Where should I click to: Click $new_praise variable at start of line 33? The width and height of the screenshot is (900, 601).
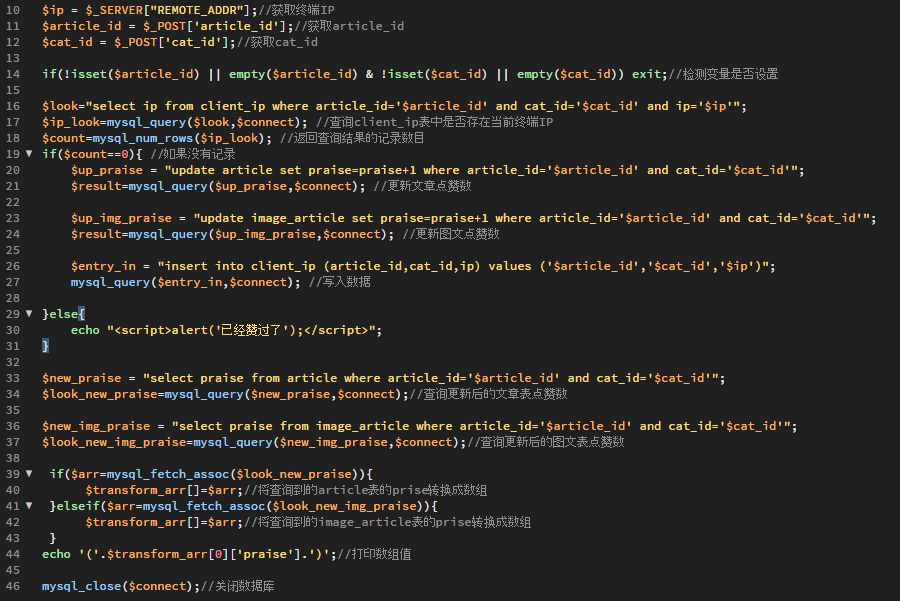click(x=82, y=378)
